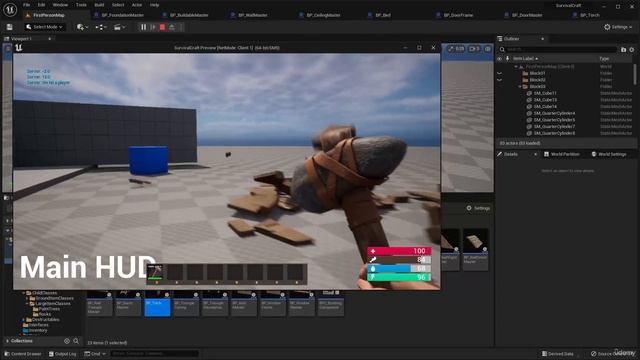The image size is (640, 360).
Task: Click the viewport camera speed button
Action: pos(474,49)
